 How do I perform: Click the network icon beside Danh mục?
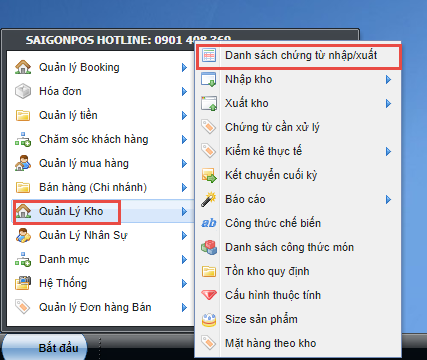[x=23, y=259]
